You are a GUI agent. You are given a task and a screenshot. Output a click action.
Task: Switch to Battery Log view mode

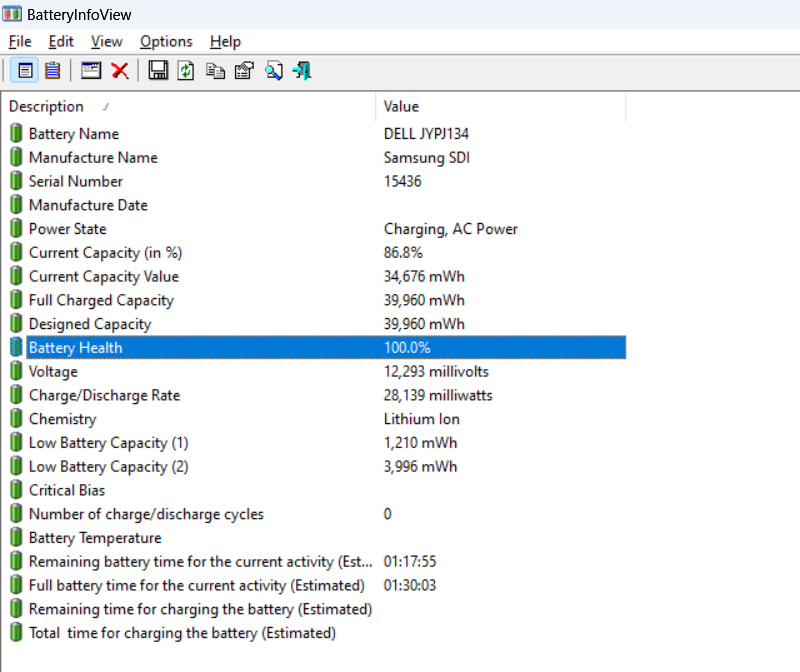point(52,70)
